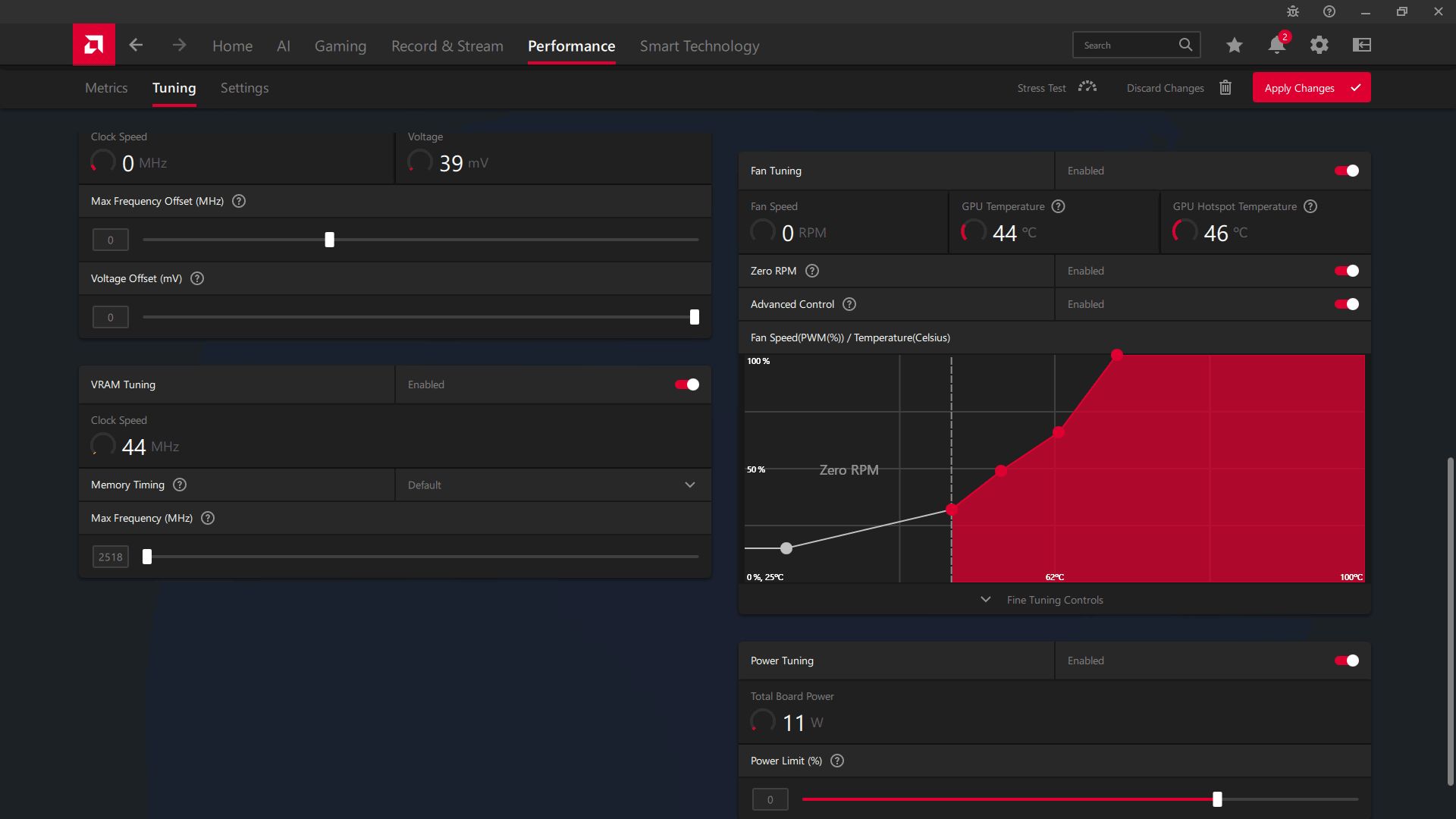Disable the Fan Tuning toggle
This screenshot has height=819, width=1456.
(x=1347, y=171)
